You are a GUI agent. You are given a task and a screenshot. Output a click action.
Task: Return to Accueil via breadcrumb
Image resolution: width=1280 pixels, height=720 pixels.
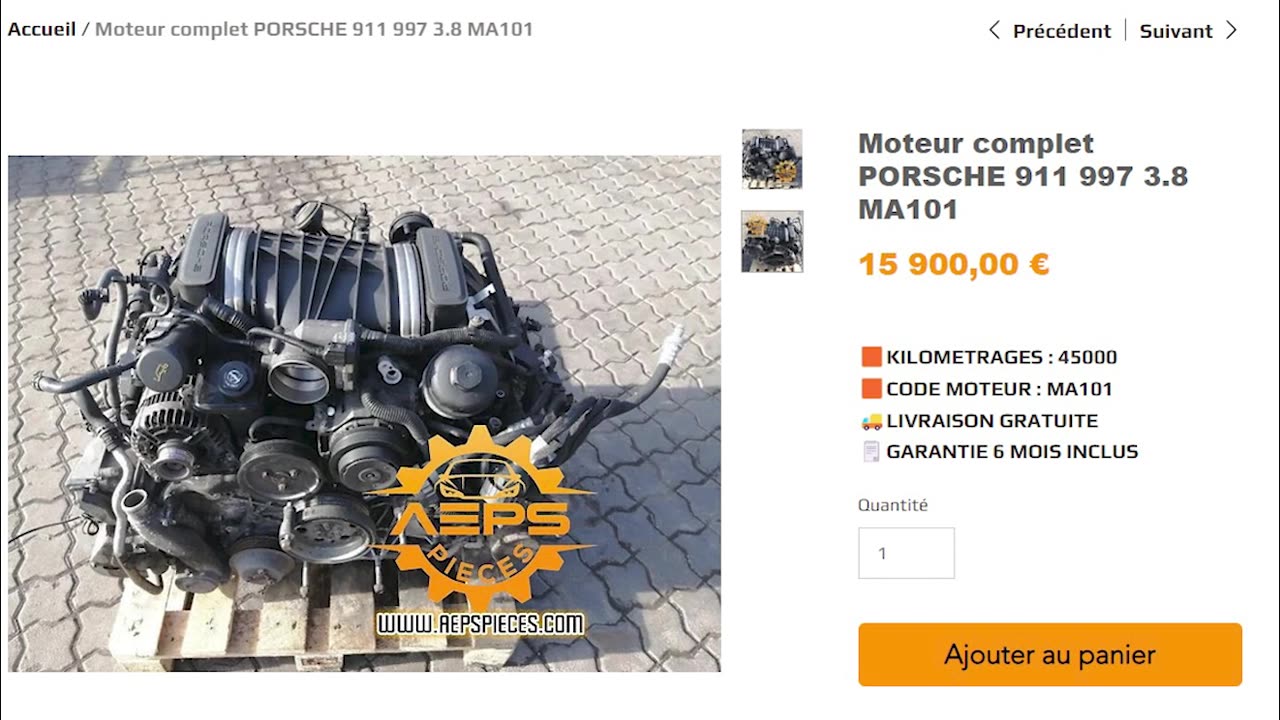pyautogui.click(x=42, y=29)
